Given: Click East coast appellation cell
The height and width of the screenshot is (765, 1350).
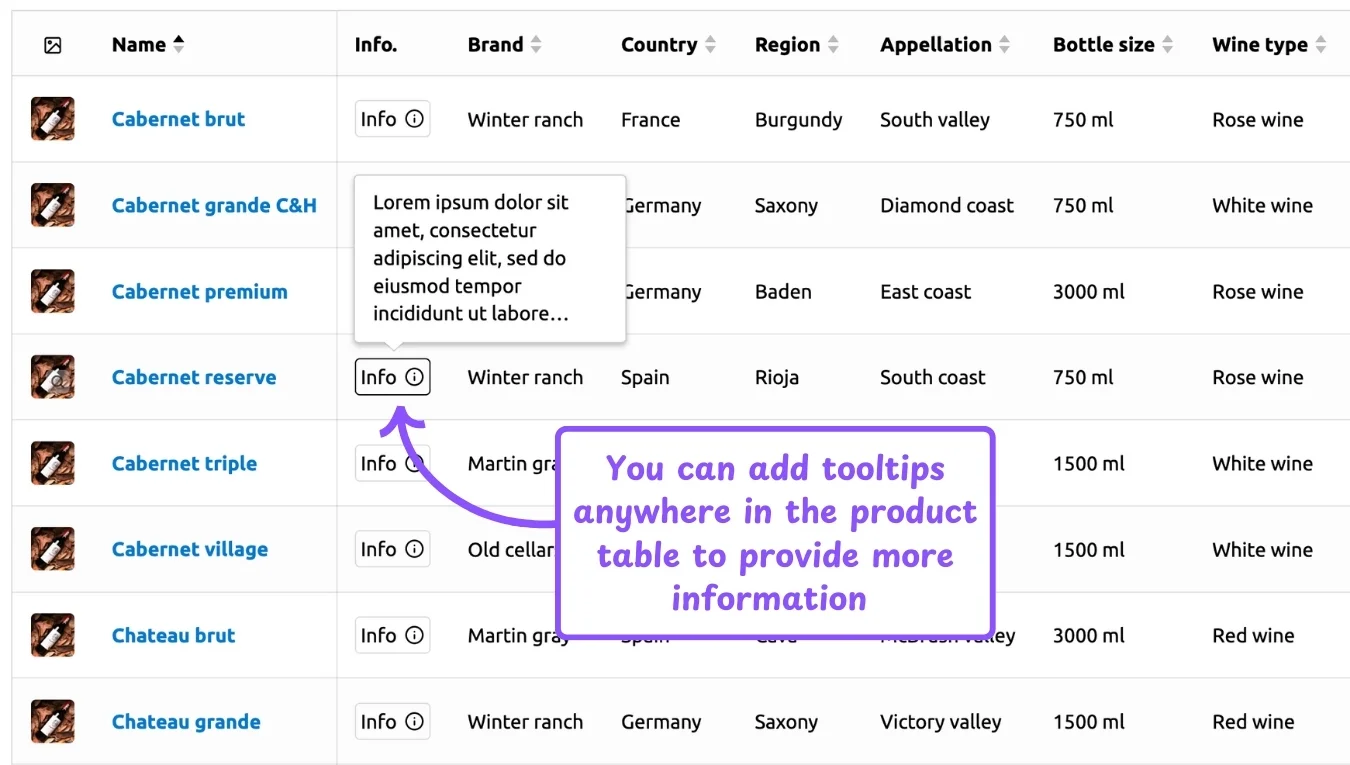Looking at the screenshot, I should 925,292.
